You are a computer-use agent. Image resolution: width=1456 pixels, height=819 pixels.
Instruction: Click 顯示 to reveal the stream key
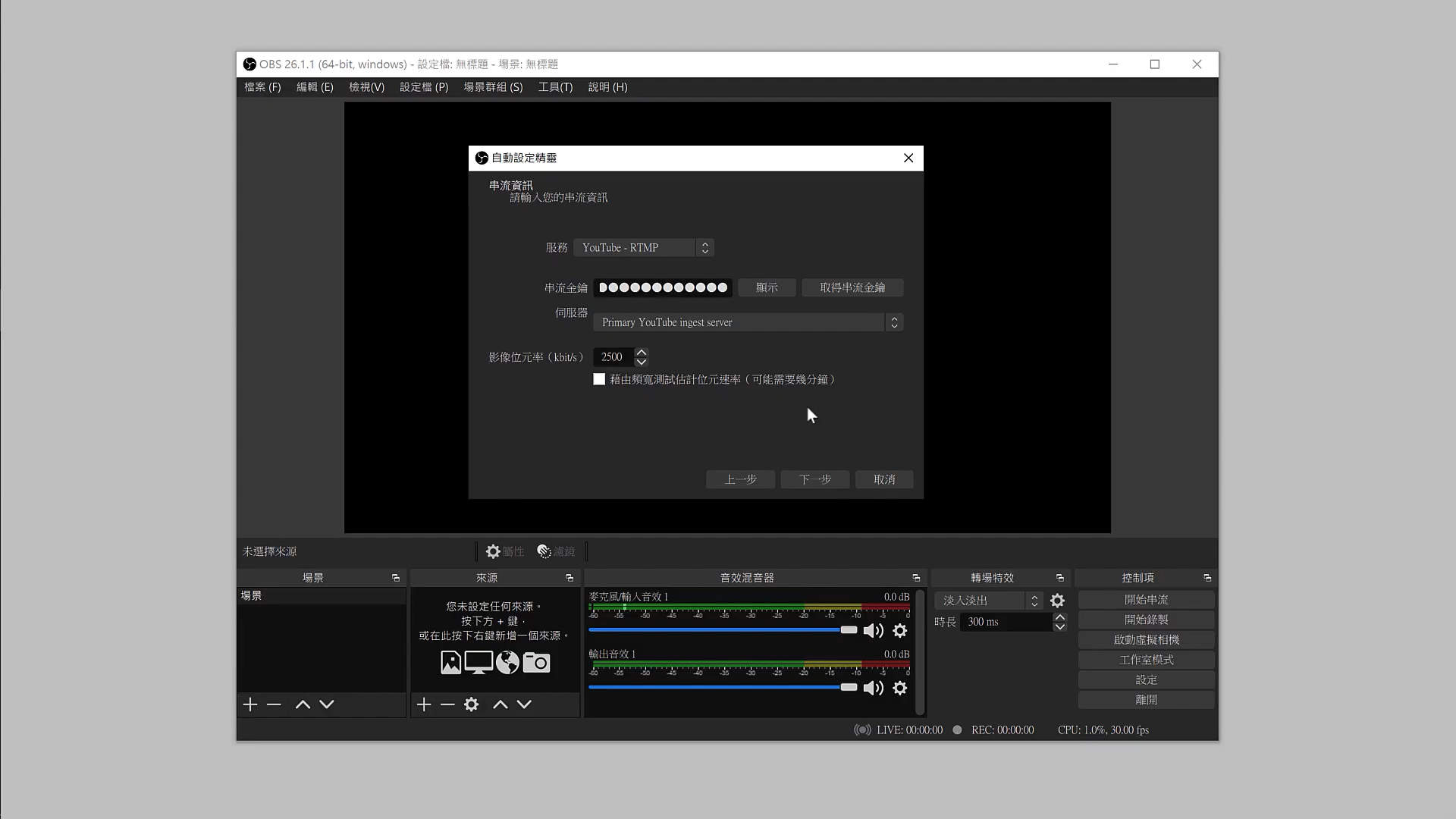(x=767, y=287)
